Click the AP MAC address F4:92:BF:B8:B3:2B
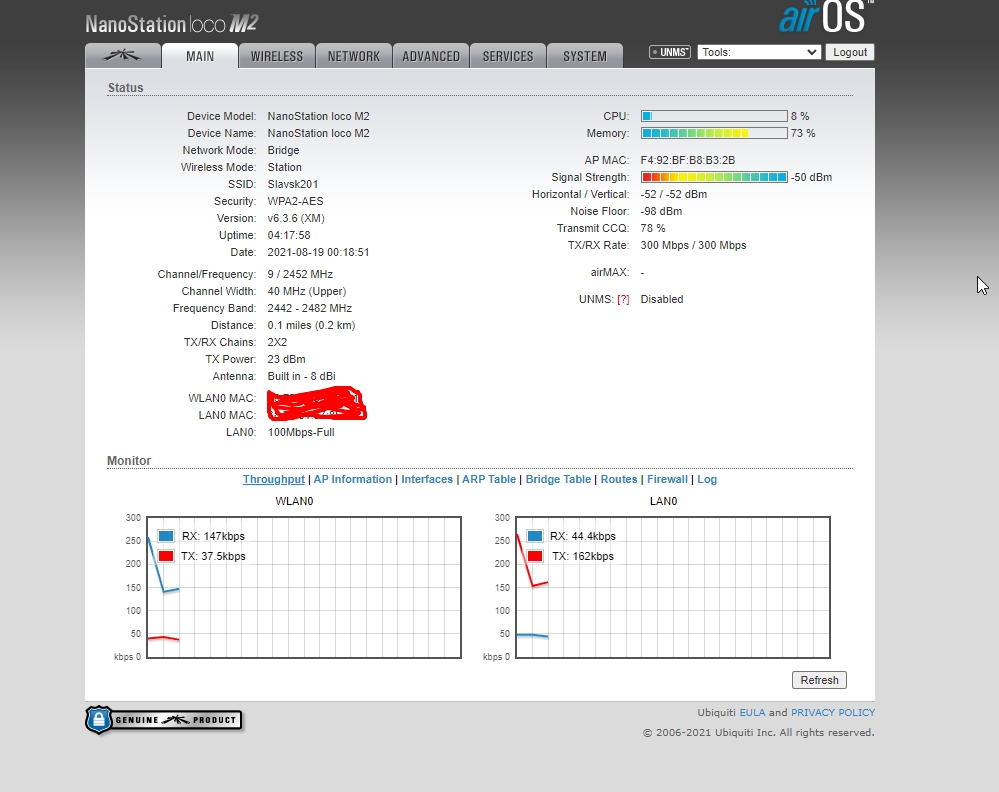The width and height of the screenshot is (999, 792). click(687, 160)
